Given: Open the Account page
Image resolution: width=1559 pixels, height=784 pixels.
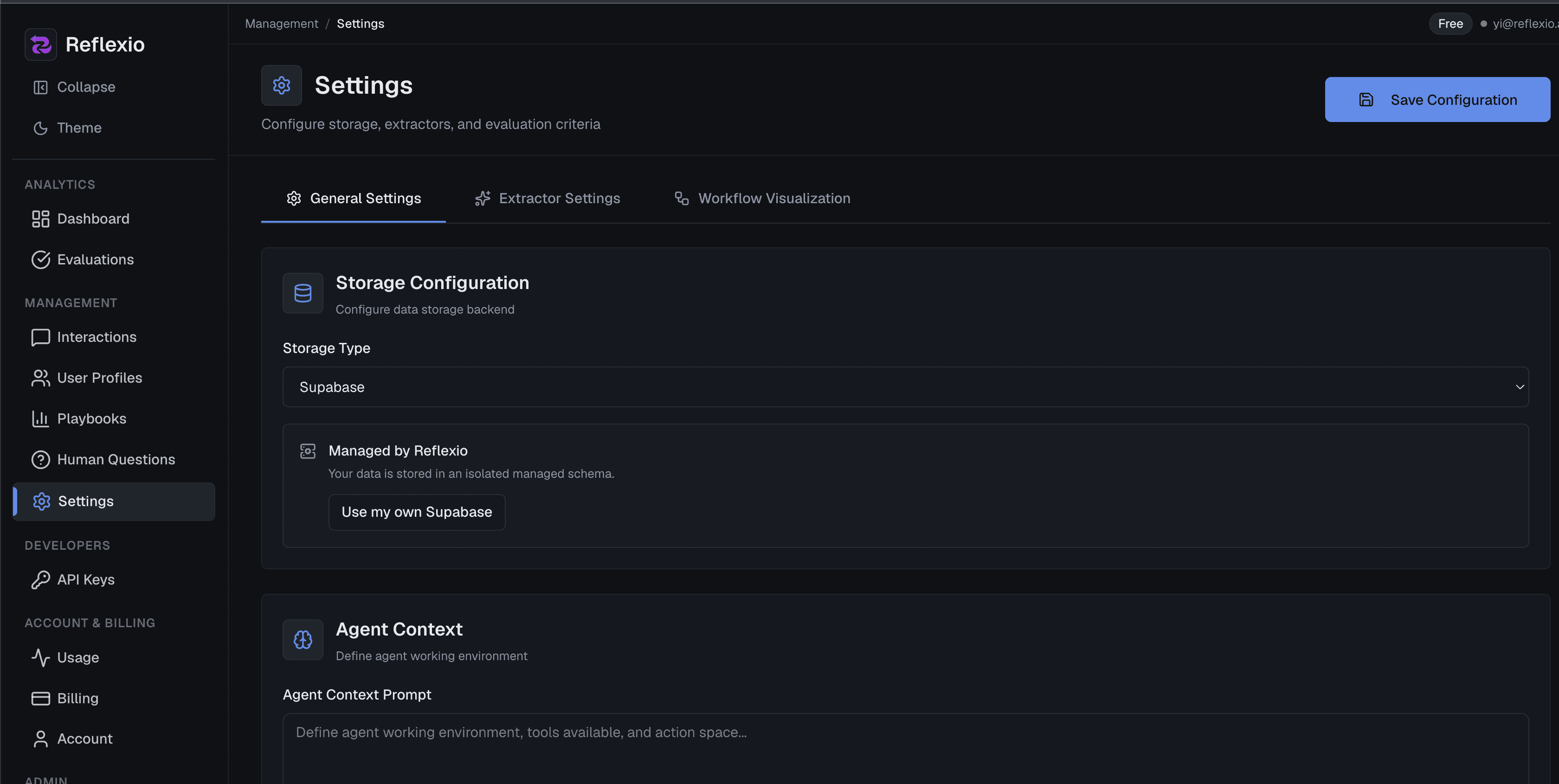Looking at the screenshot, I should click(114, 739).
